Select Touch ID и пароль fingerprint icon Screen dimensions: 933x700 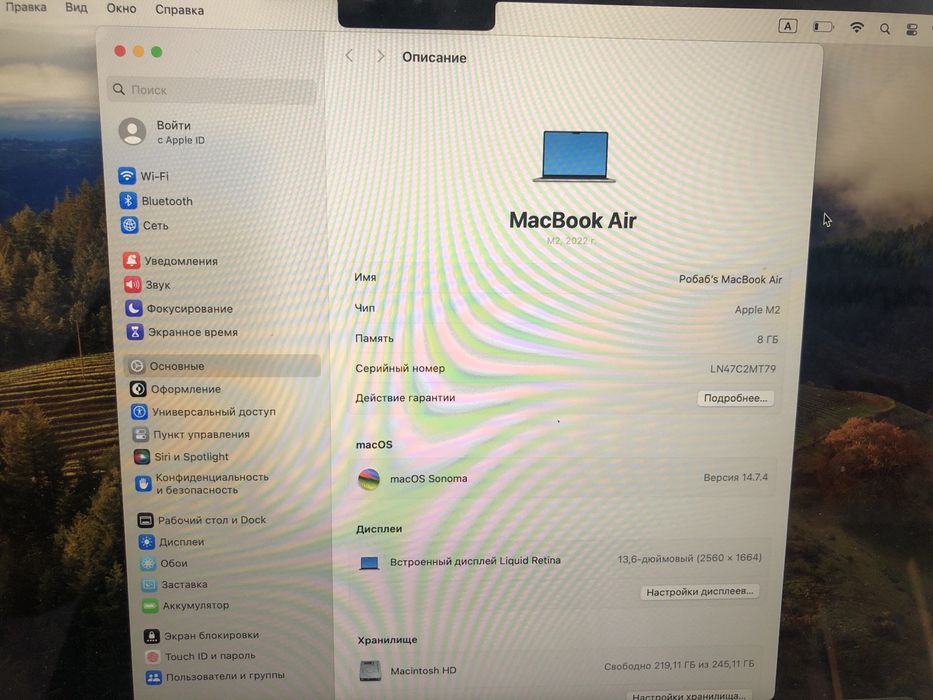153,657
